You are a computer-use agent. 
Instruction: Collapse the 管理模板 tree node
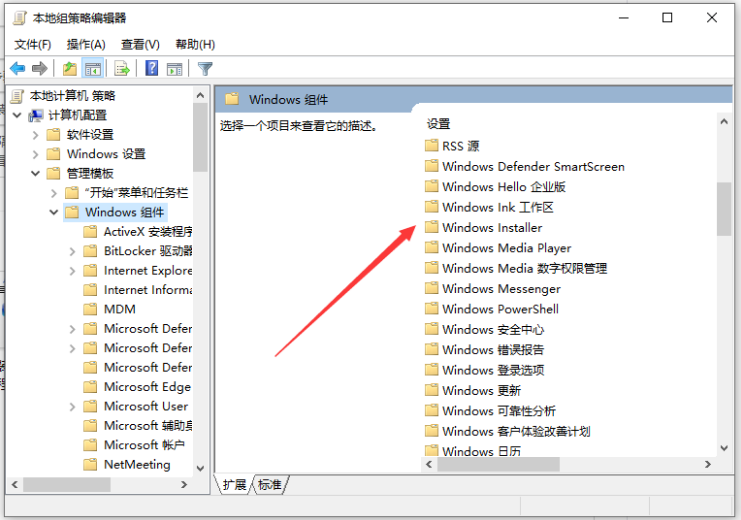click(x=35, y=173)
